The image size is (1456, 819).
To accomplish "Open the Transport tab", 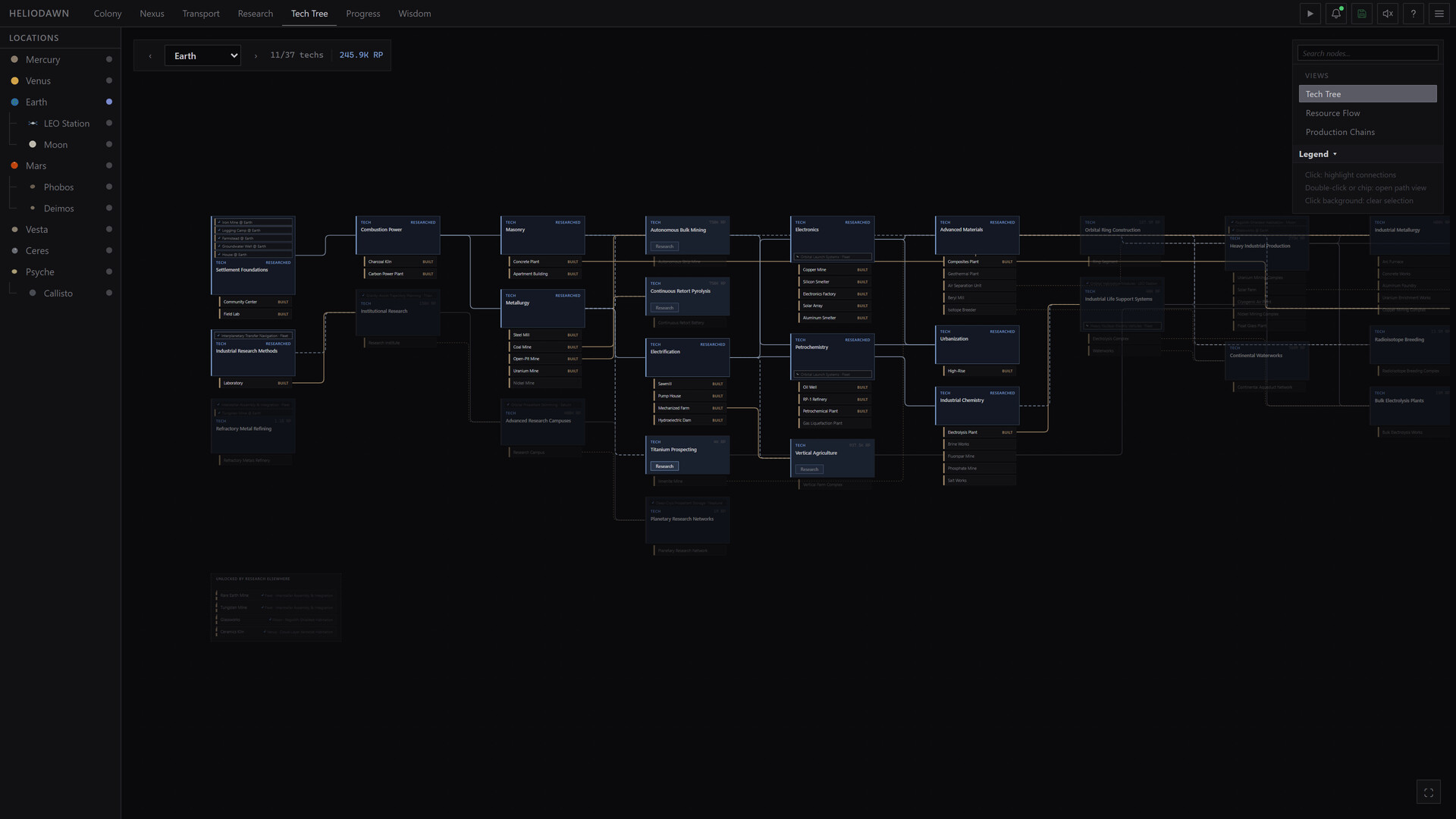I will [201, 14].
